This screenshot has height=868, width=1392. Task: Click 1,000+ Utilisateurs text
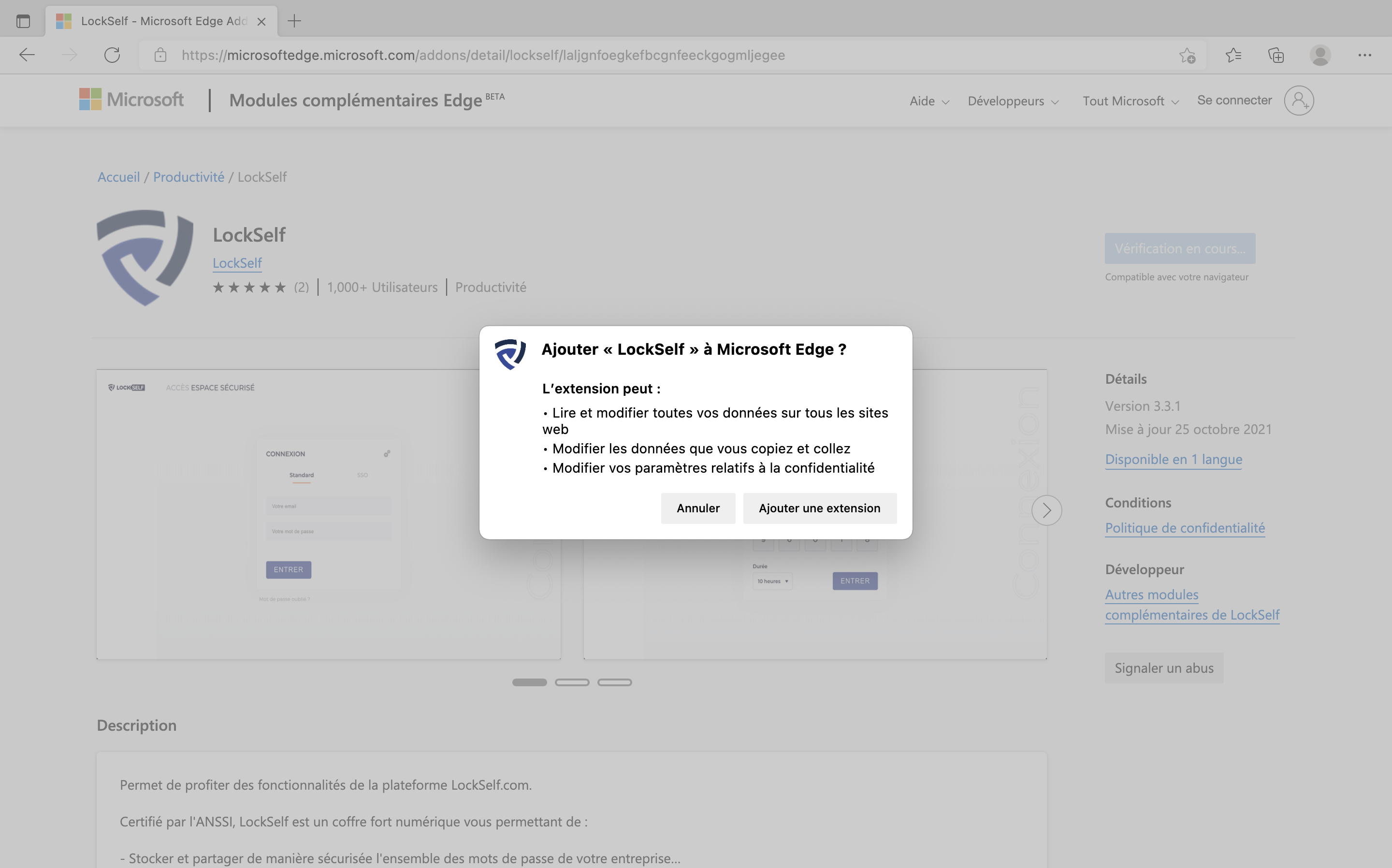pos(382,287)
